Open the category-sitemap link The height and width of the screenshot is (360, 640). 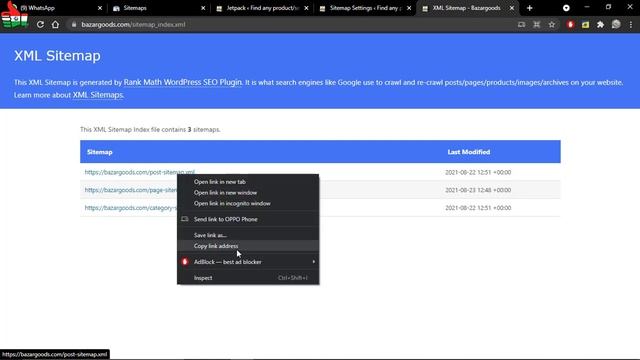coord(131,208)
